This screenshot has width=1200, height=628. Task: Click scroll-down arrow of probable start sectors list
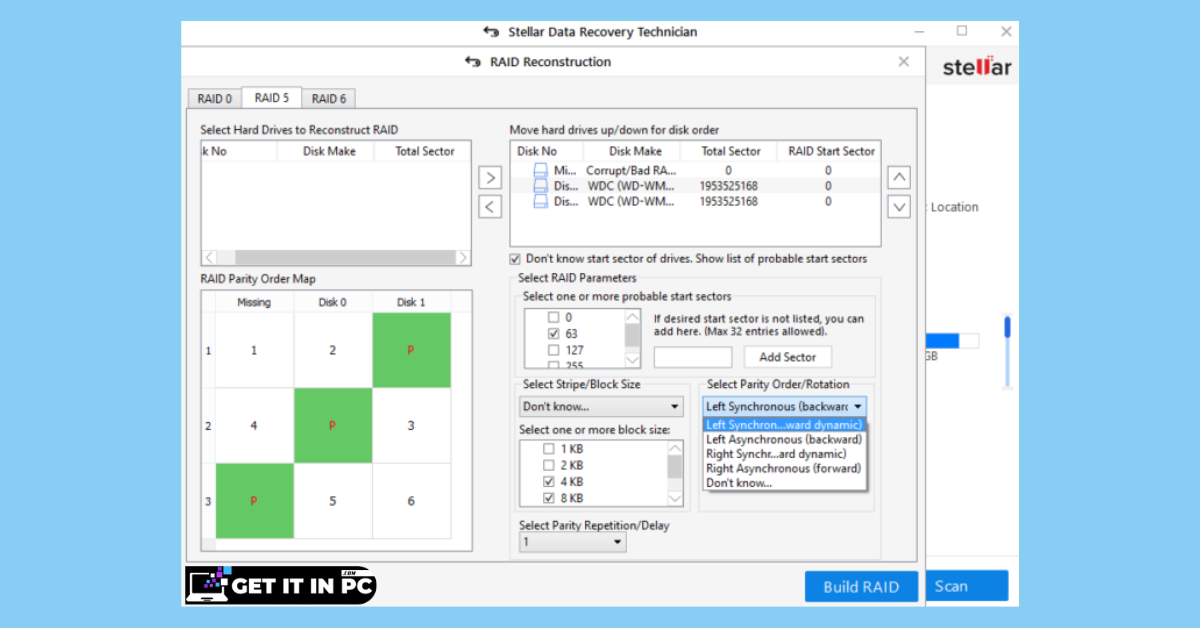point(632,361)
